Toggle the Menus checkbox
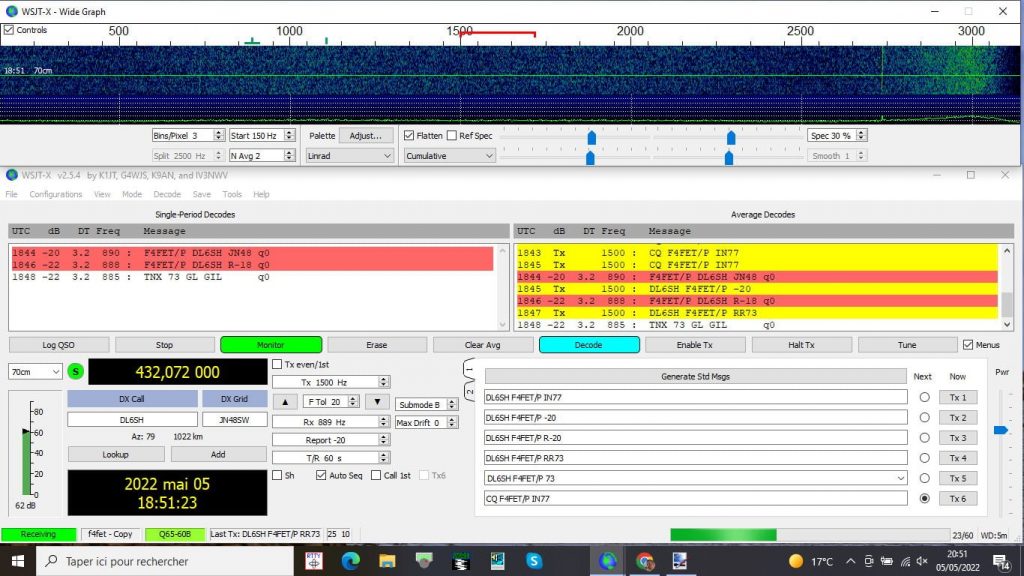1024x576 pixels. 968,345
